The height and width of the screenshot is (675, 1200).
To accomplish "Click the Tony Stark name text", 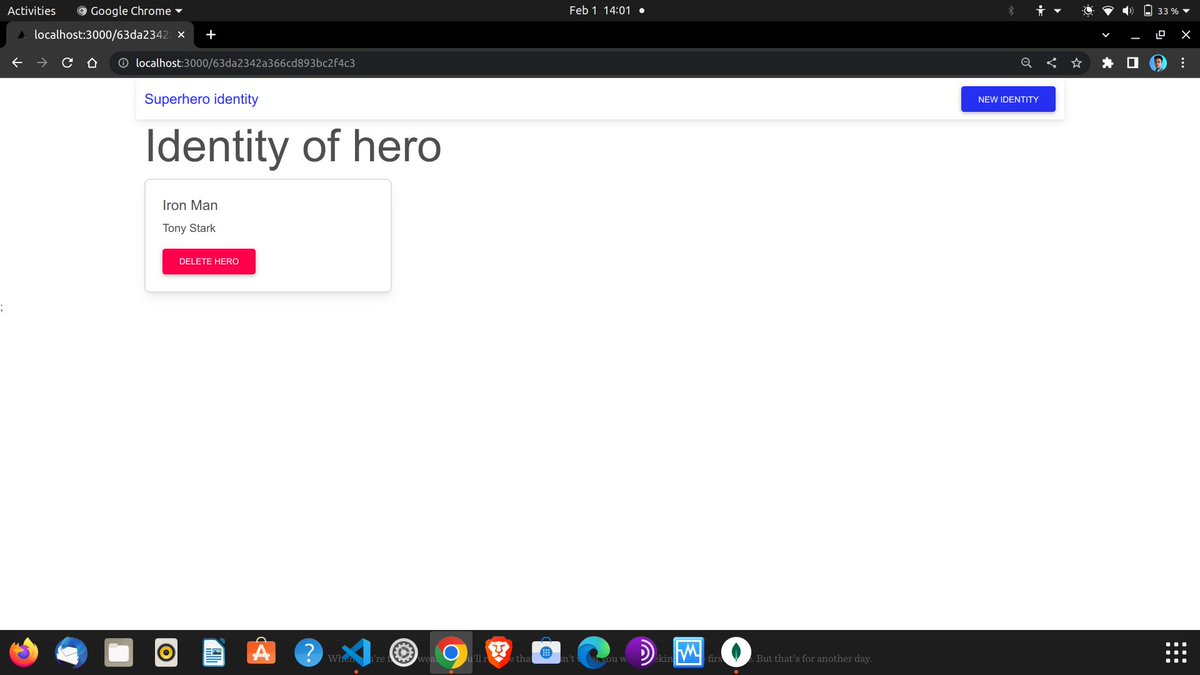I will point(189,228).
